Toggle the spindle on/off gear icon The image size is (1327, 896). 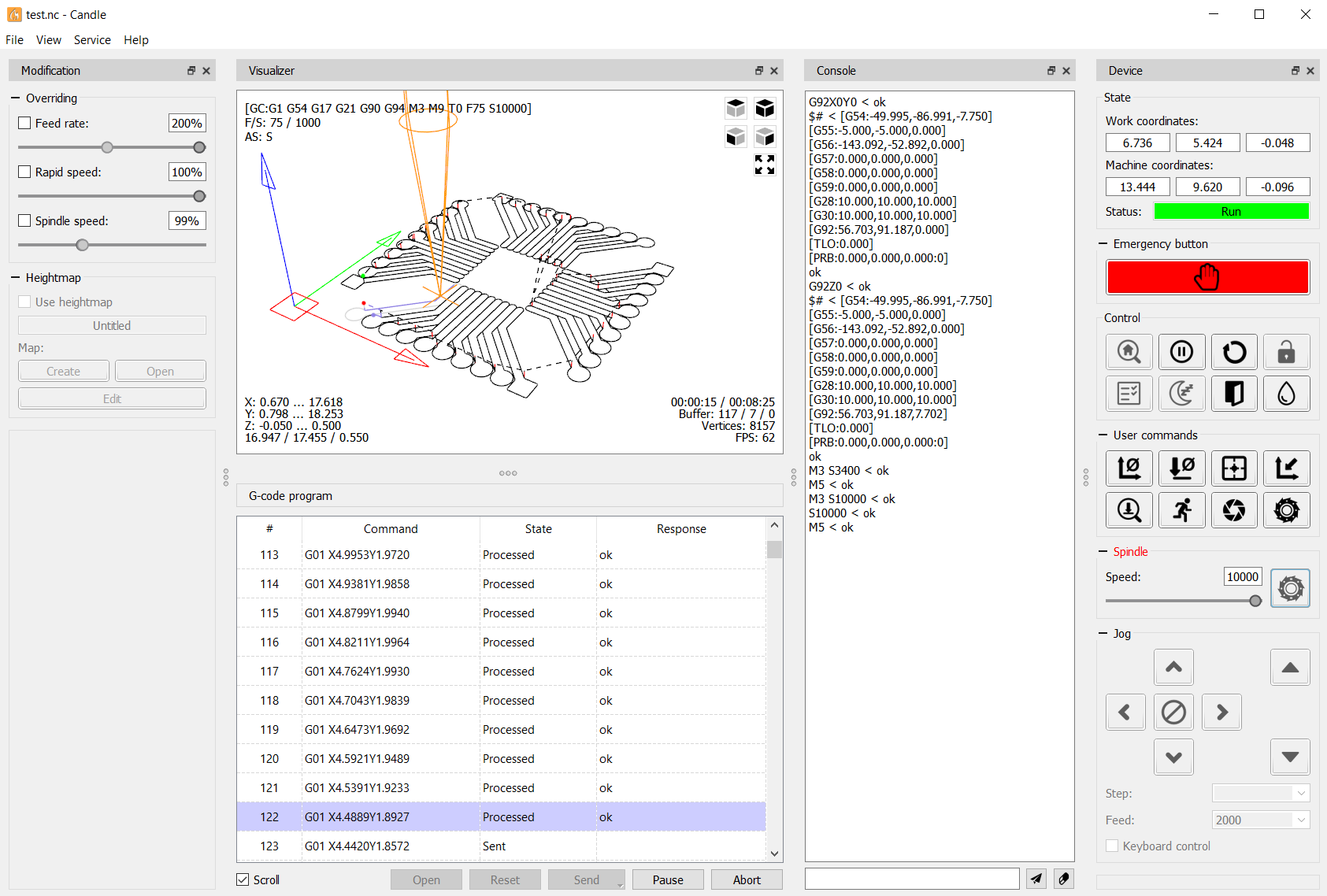tap(1290, 588)
